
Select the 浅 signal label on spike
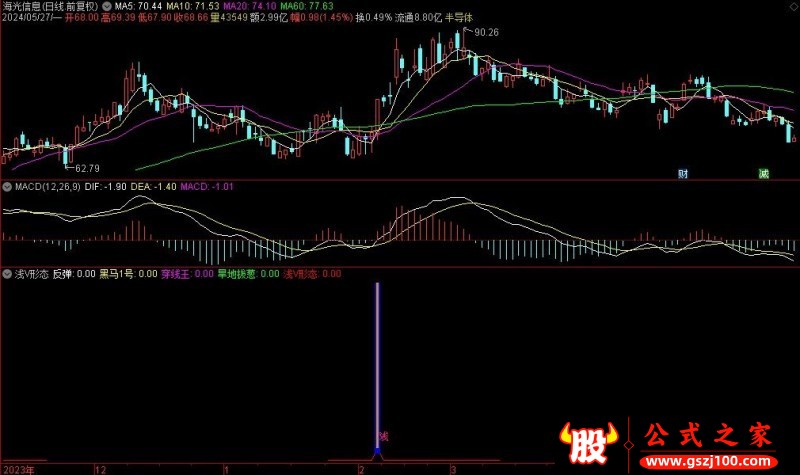pyautogui.click(x=384, y=436)
